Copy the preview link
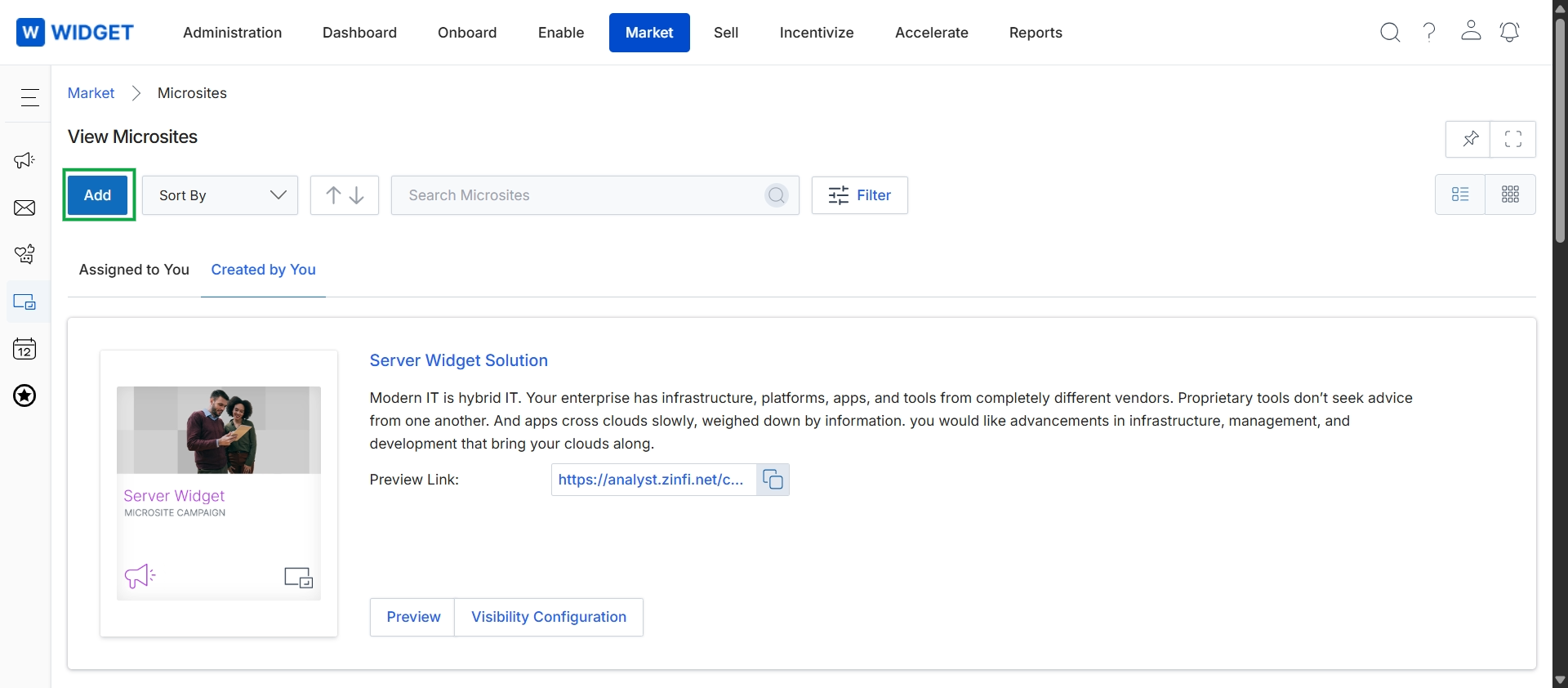The height and width of the screenshot is (688, 1568). [x=773, y=480]
